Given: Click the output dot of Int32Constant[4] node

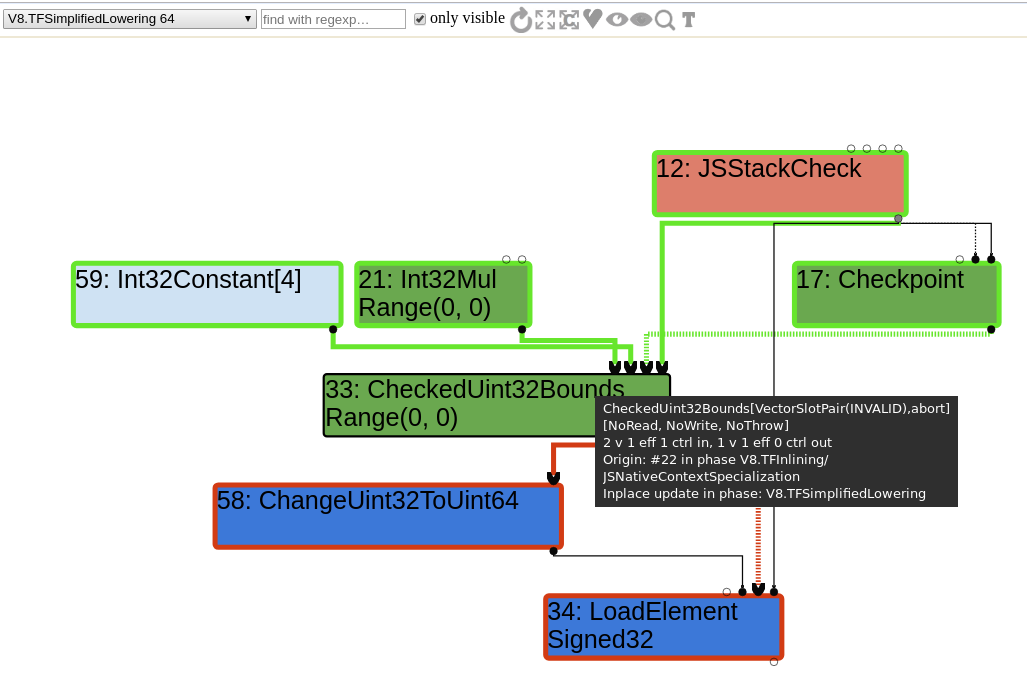Looking at the screenshot, I should (333, 329).
